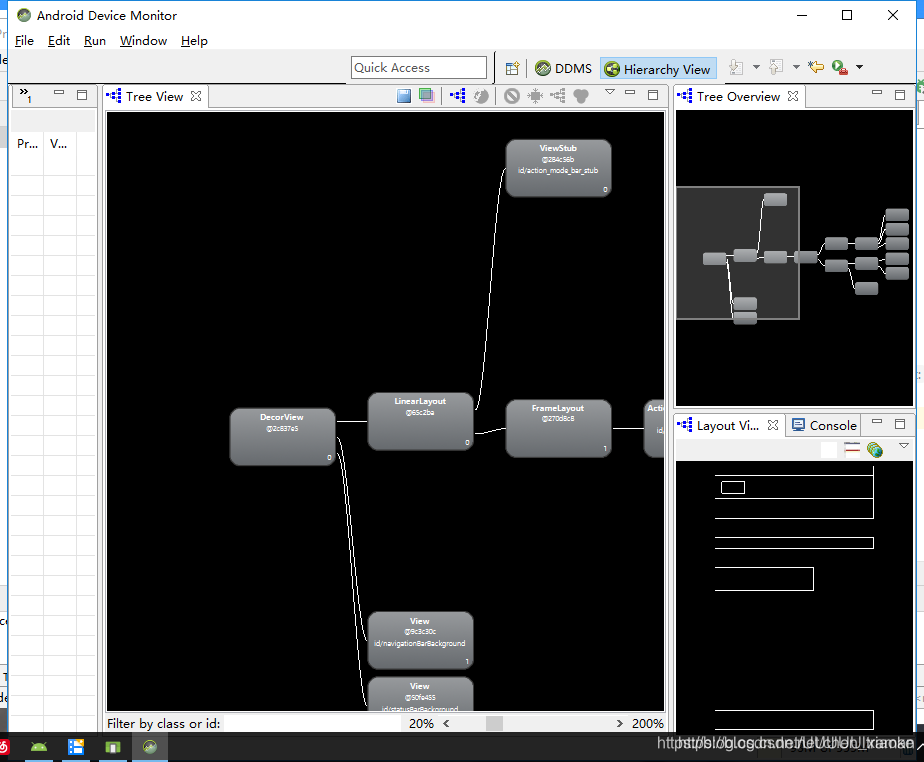Open Android Studio from the taskbar

pos(39,747)
